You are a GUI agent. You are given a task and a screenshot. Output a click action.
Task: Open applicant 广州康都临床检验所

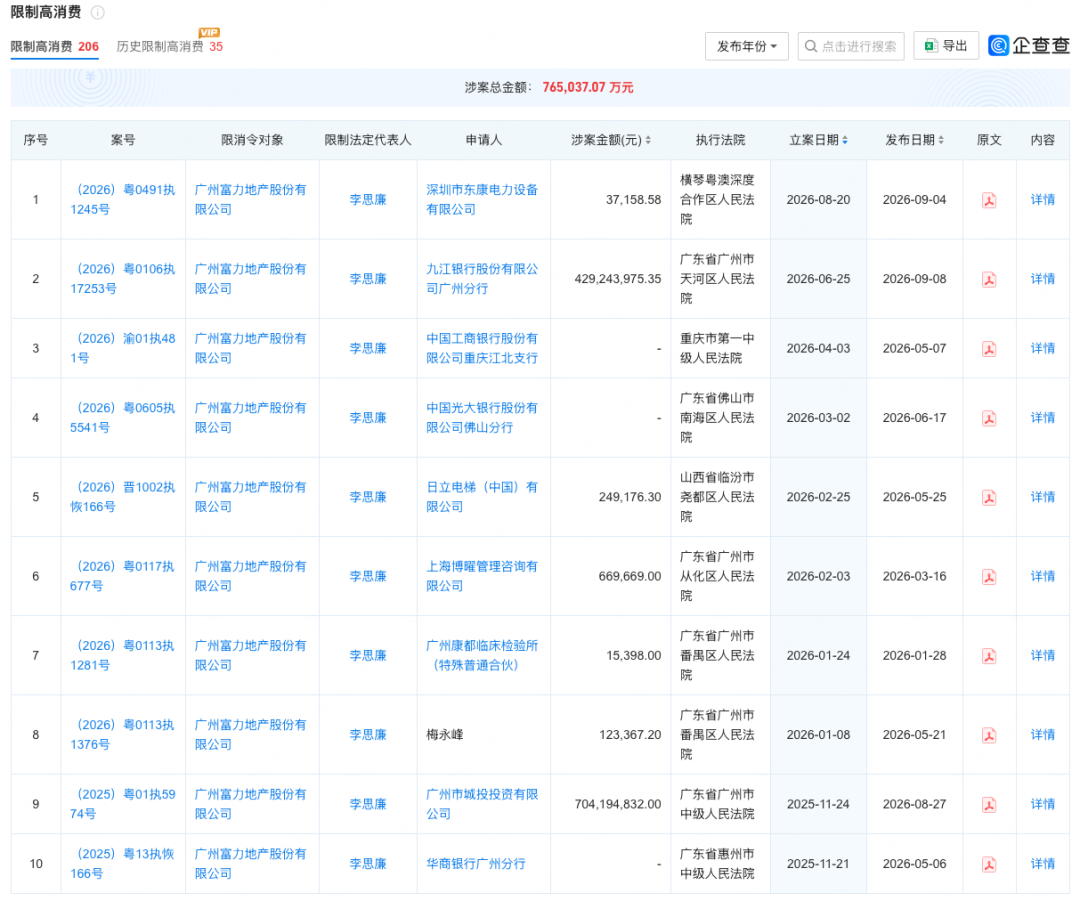pyautogui.click(x=482, y=656)
